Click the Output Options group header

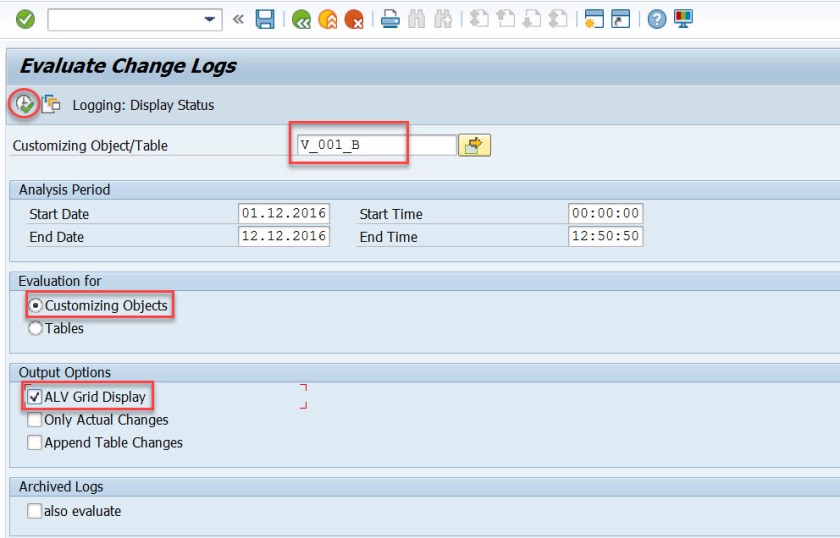tap(65, 372)
